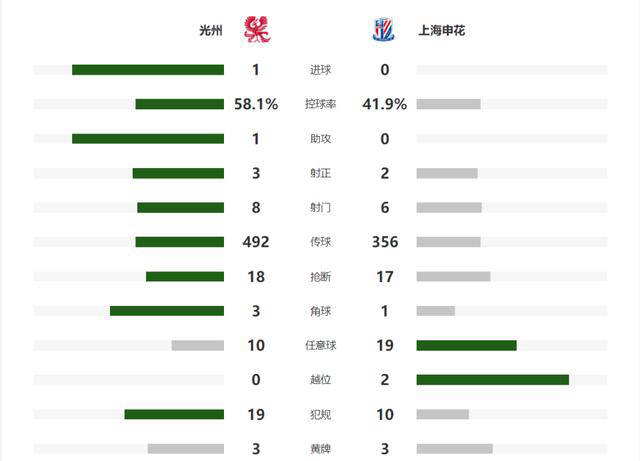This screenshot has height=461, width=640.
Task: Click Gwangju's 19 fouls bar
Action: pos(174,414)
